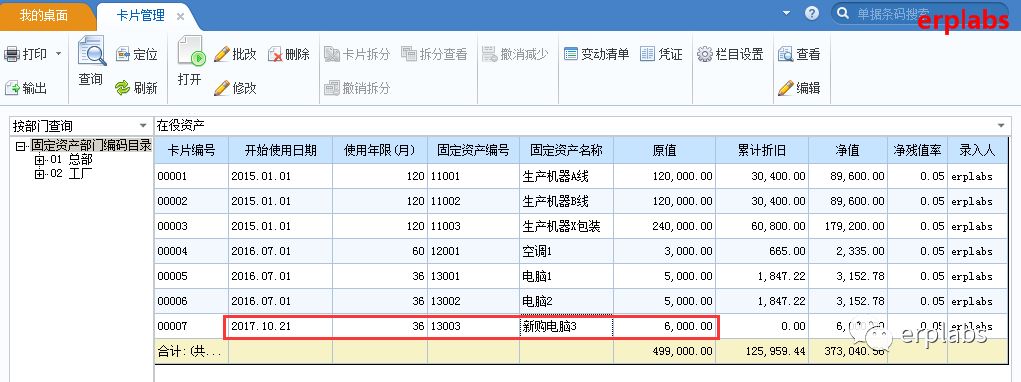Click the 新购电脑3 asset name cell
Image resolution: width=1021 pixels, height=382 pixels.
[x=566, y=326]
